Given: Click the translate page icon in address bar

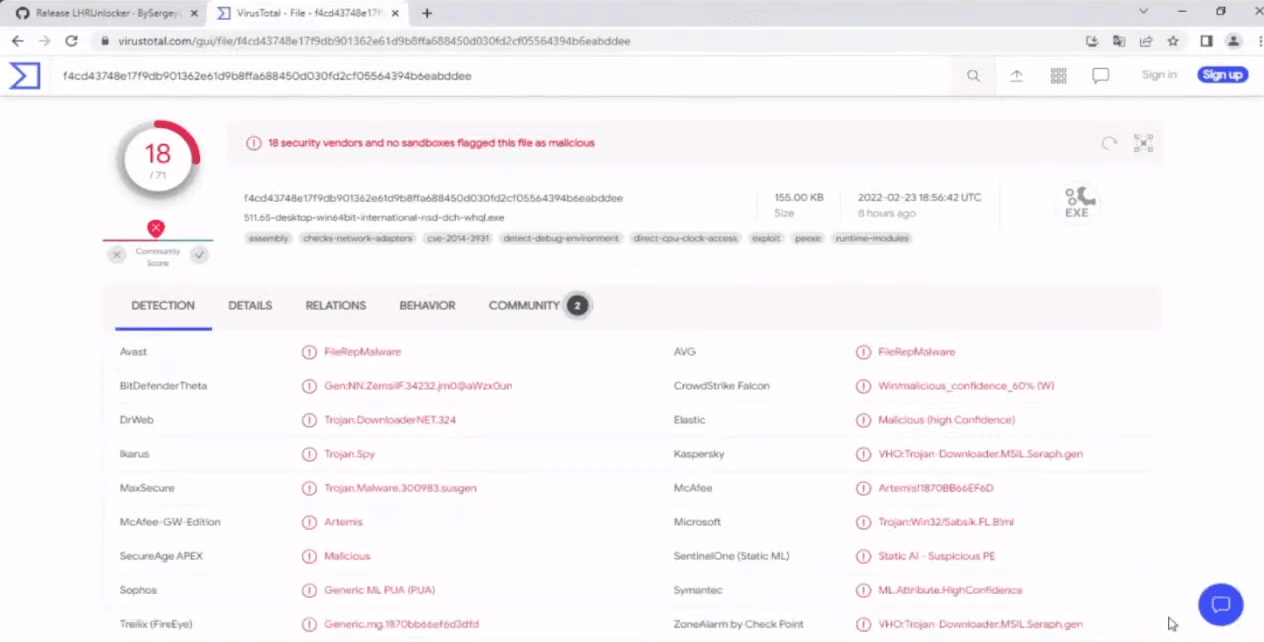Looking at the screenshot, I should (x=1119, y=41).
